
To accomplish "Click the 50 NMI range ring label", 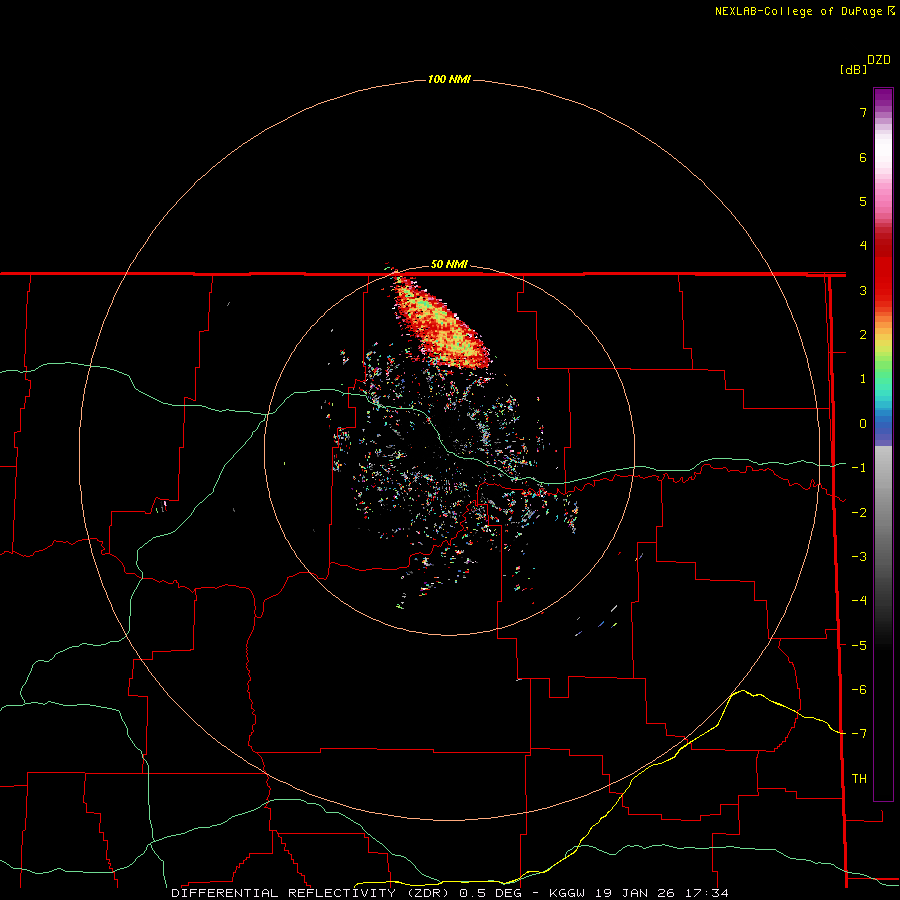I will tap(449, 265).
